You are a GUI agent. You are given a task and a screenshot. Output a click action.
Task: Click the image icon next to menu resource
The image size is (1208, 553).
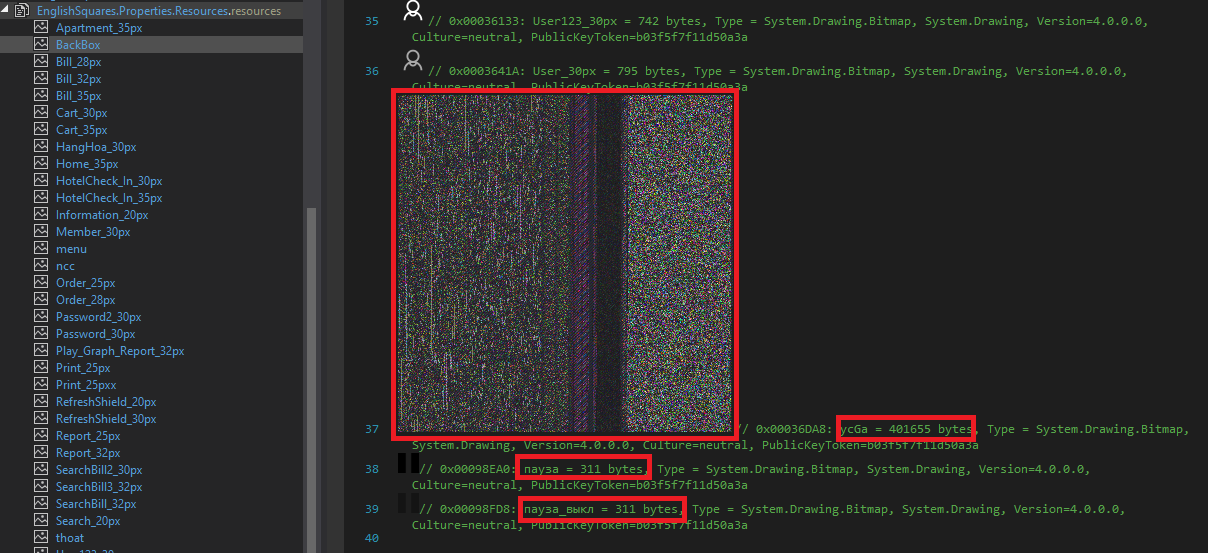tap(41, 249)
